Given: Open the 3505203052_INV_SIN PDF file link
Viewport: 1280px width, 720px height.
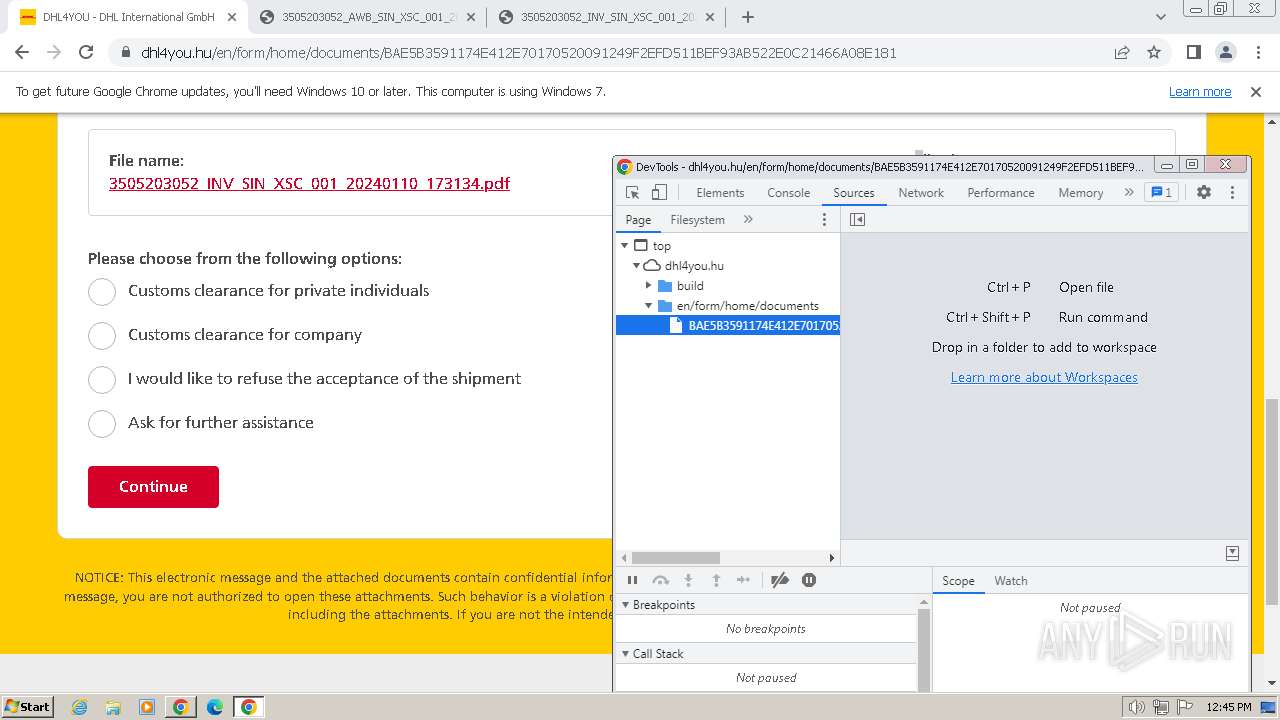Looking at the screenshot, I should 309,184.
